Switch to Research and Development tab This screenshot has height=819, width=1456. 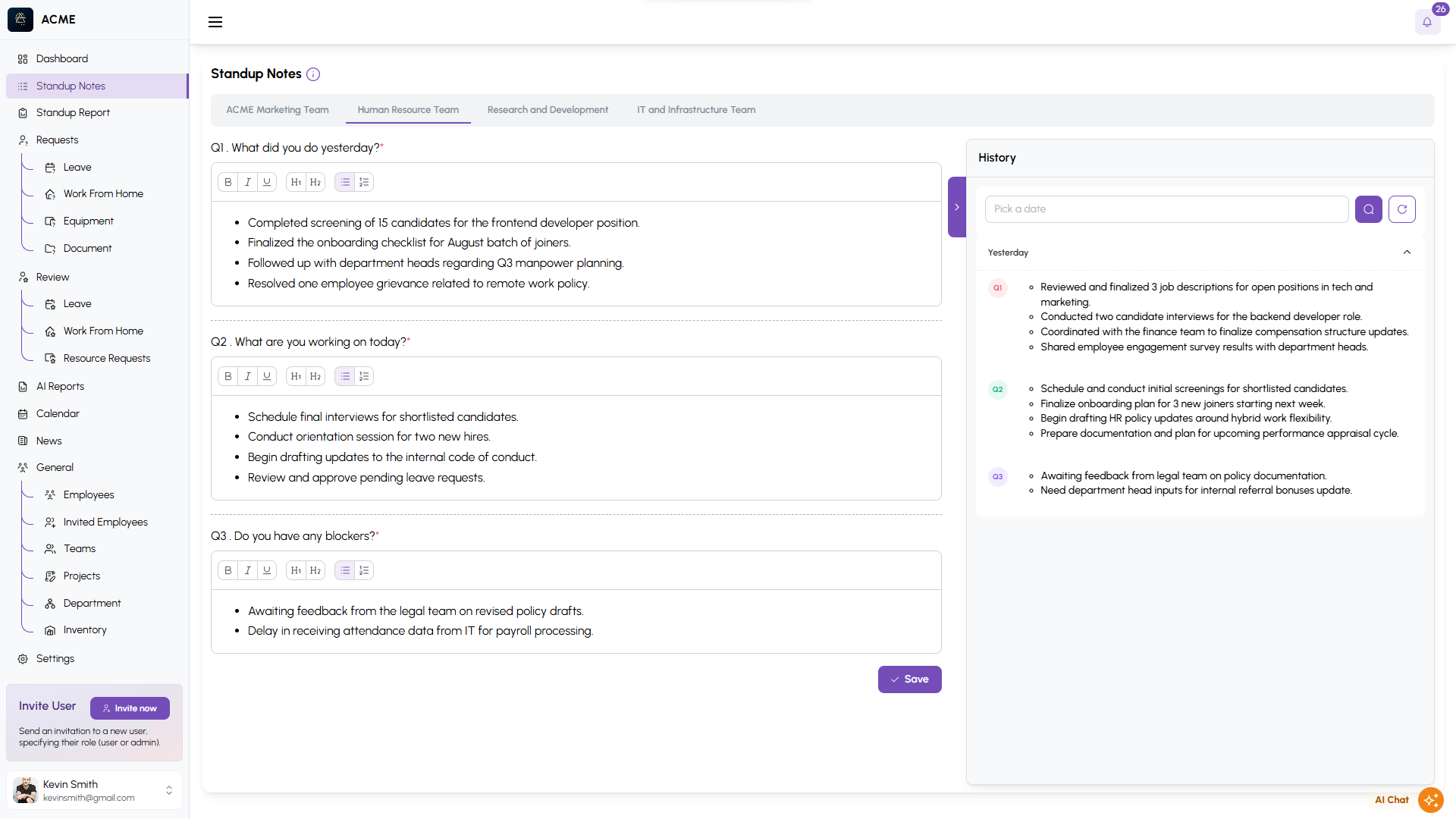click(548, 110)
